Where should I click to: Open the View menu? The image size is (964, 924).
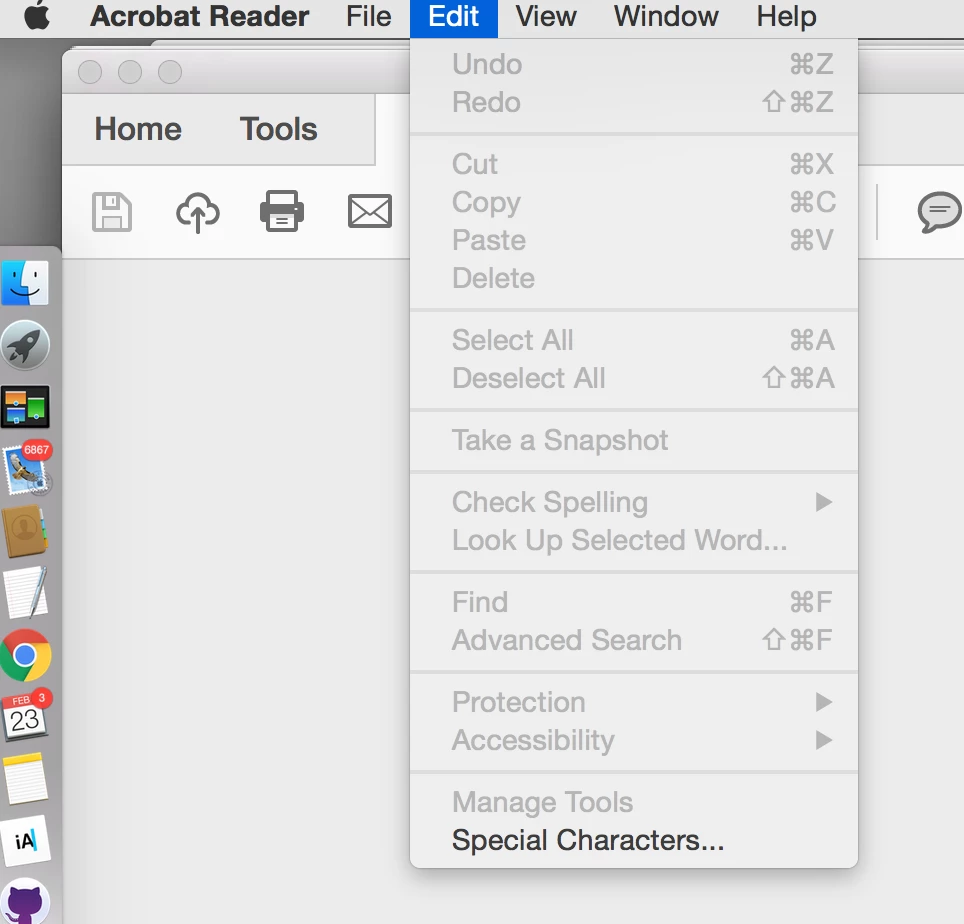[x=546, y=17]
